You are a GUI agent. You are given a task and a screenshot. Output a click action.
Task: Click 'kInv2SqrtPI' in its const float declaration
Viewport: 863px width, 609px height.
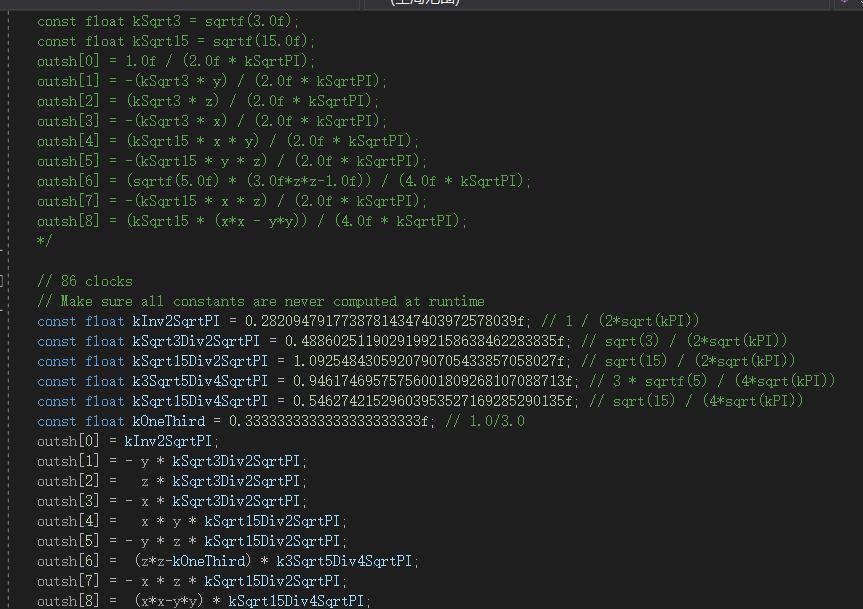click(176, 321)
